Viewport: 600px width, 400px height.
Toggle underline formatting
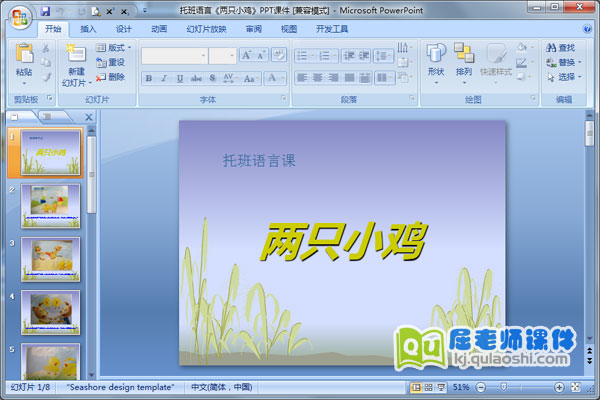pyautogui.click(x=179, y=78)
